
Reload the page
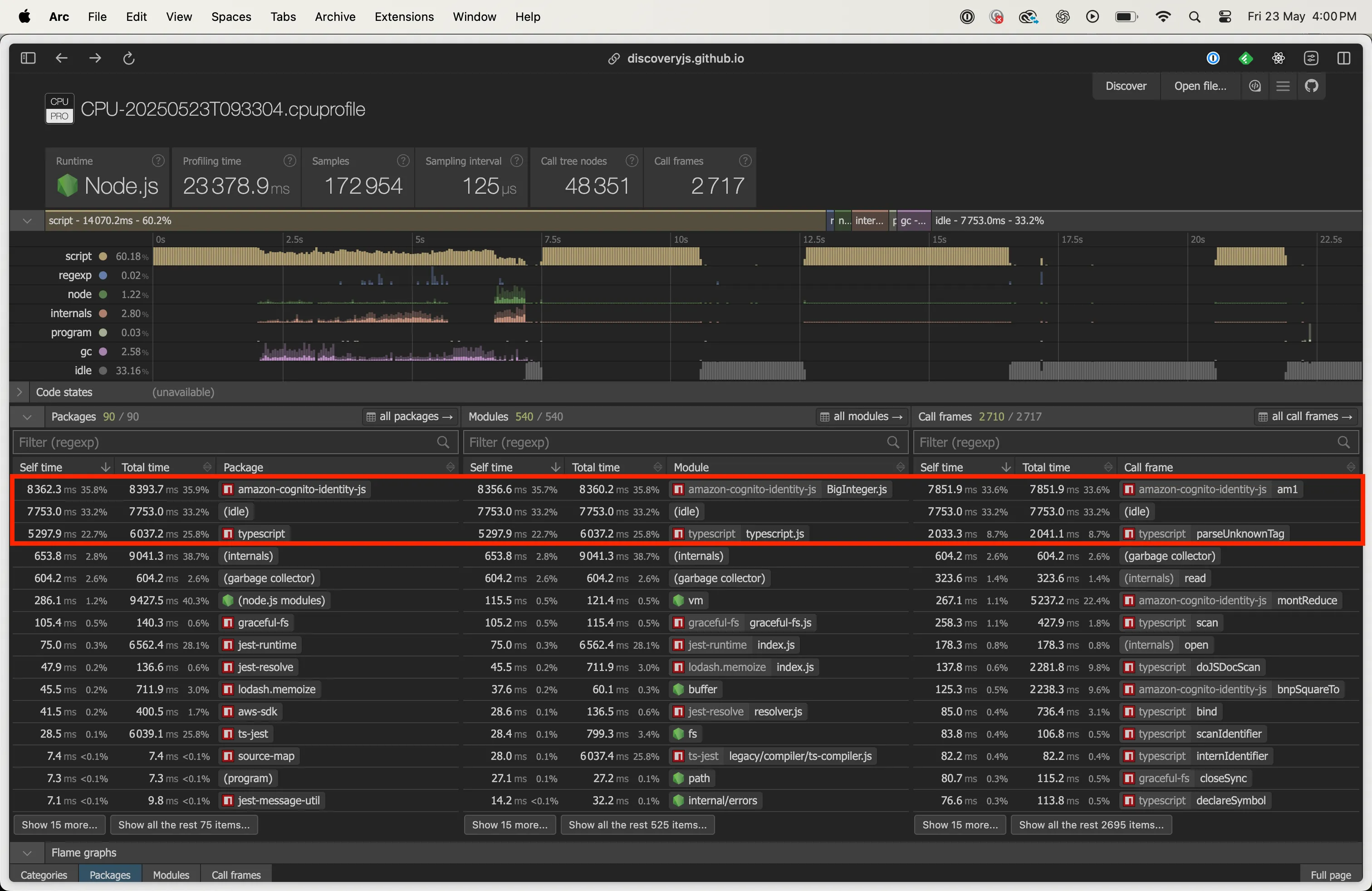point(129,58)
